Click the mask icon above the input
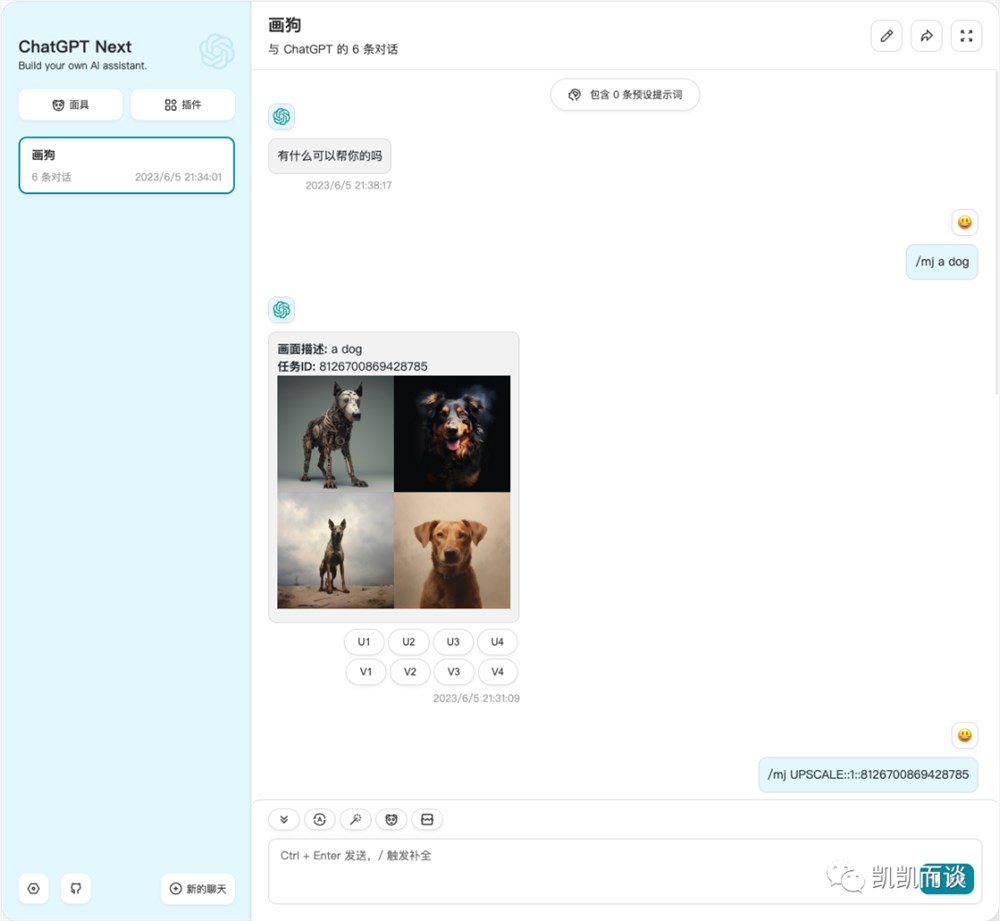Image resolution: width=1000 pixels, height=921 pixels. pyautogui.click(x=392, y=820)
